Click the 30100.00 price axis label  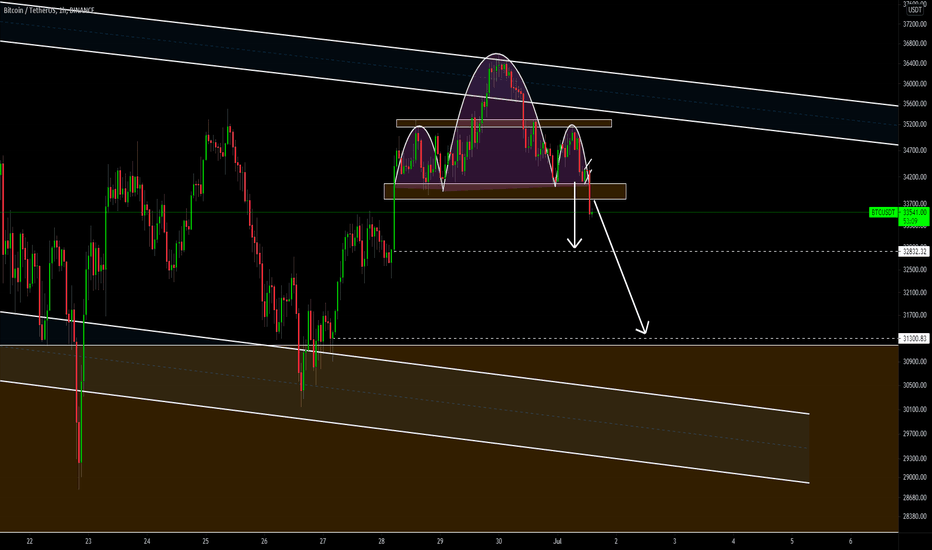click(x=915, y=409)
